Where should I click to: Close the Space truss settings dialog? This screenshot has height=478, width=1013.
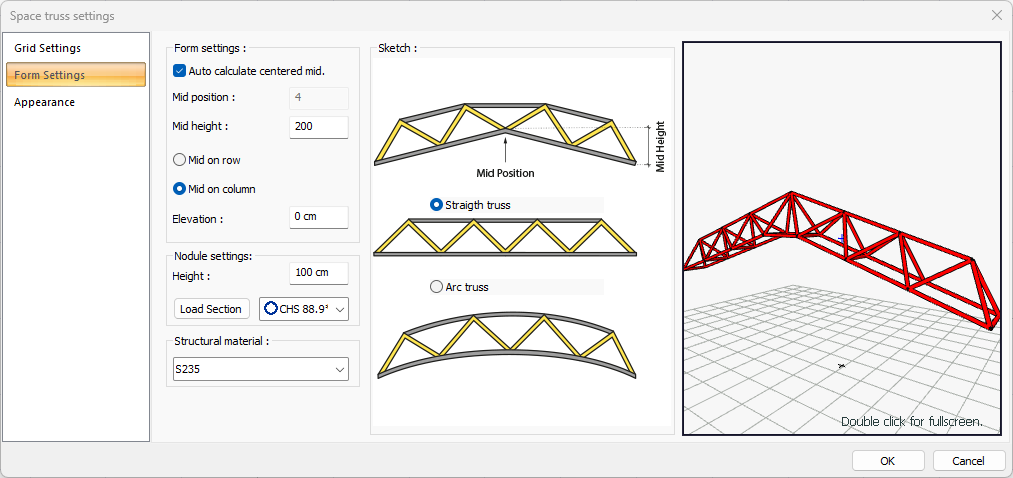click(996, 16)
